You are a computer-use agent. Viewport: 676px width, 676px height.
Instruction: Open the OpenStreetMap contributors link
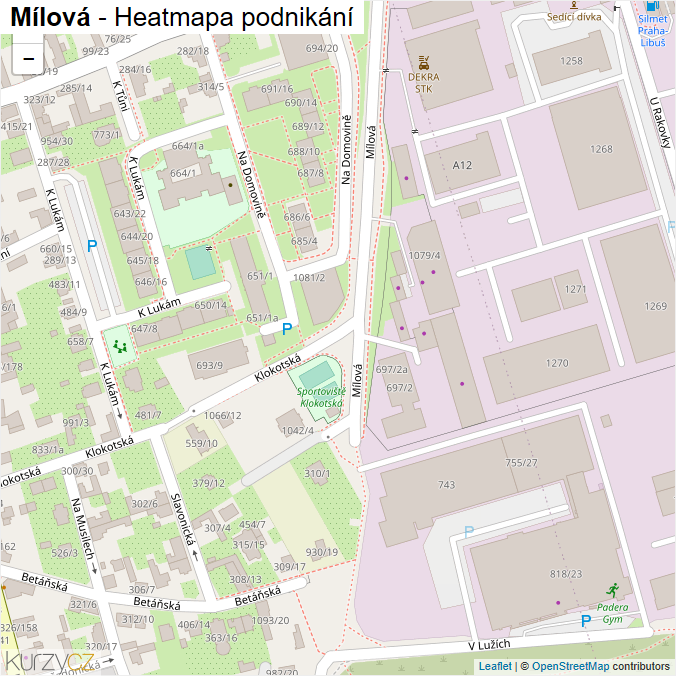click(601, 666)
